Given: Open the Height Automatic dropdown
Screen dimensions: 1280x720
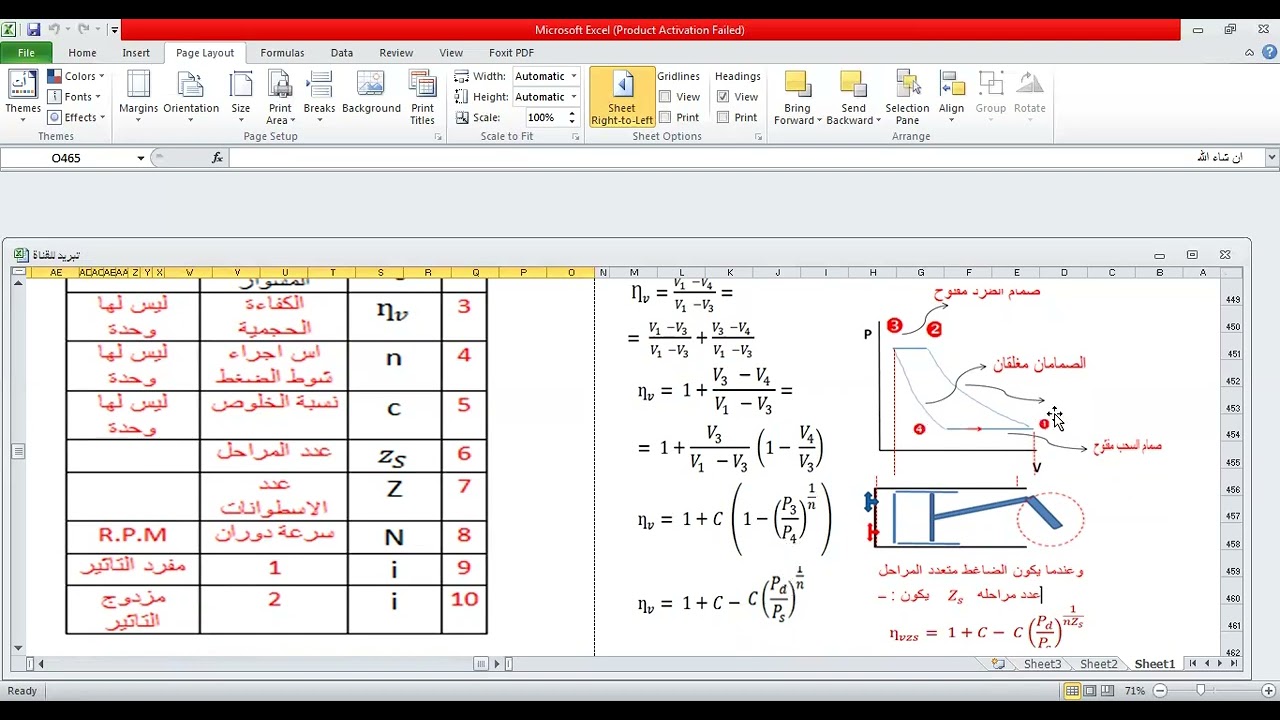Looking at the screenshot, I should coord(574,97).
